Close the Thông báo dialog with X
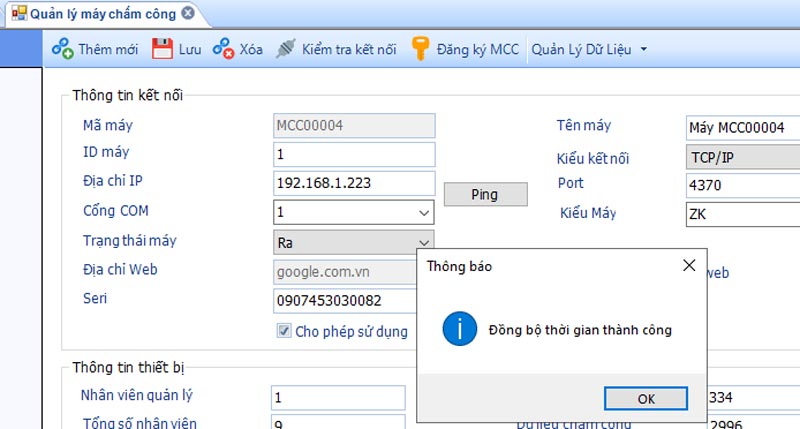 click(689, 265)
